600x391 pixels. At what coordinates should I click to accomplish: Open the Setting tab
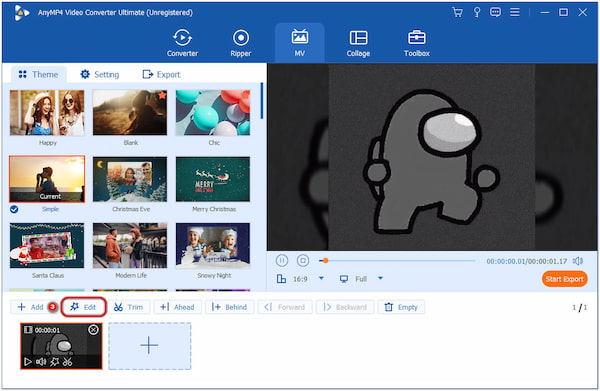pyautogui.click(x=100, y=74)
